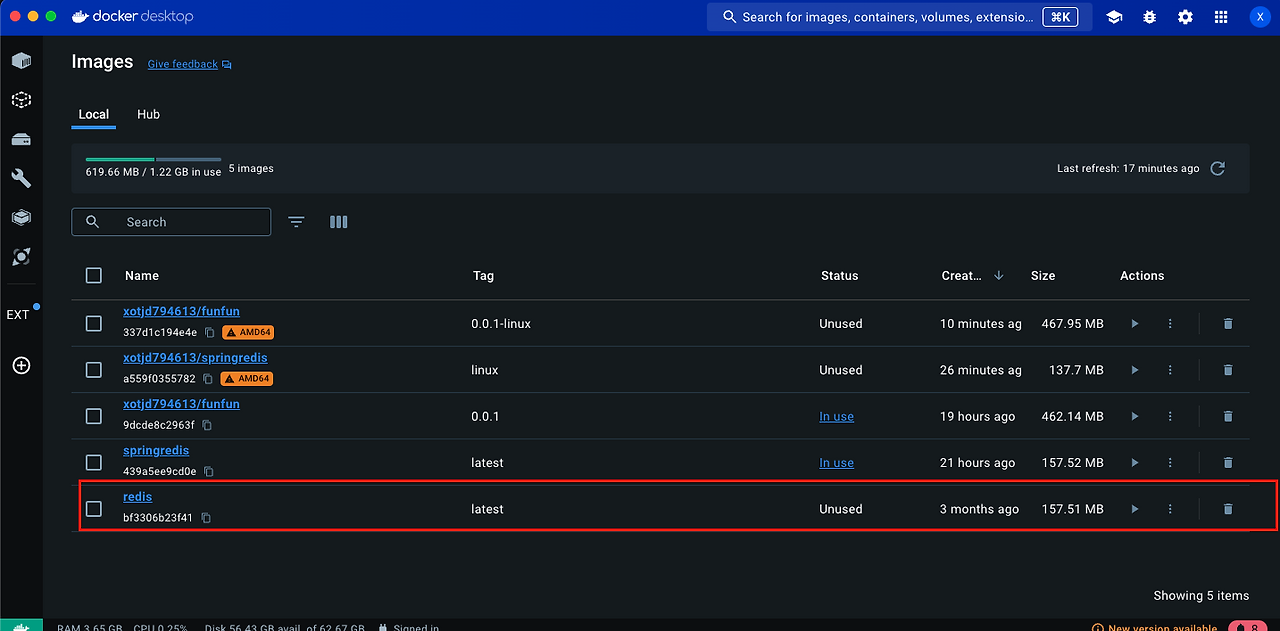Add an extension with the plus icon

pos(21,366)
